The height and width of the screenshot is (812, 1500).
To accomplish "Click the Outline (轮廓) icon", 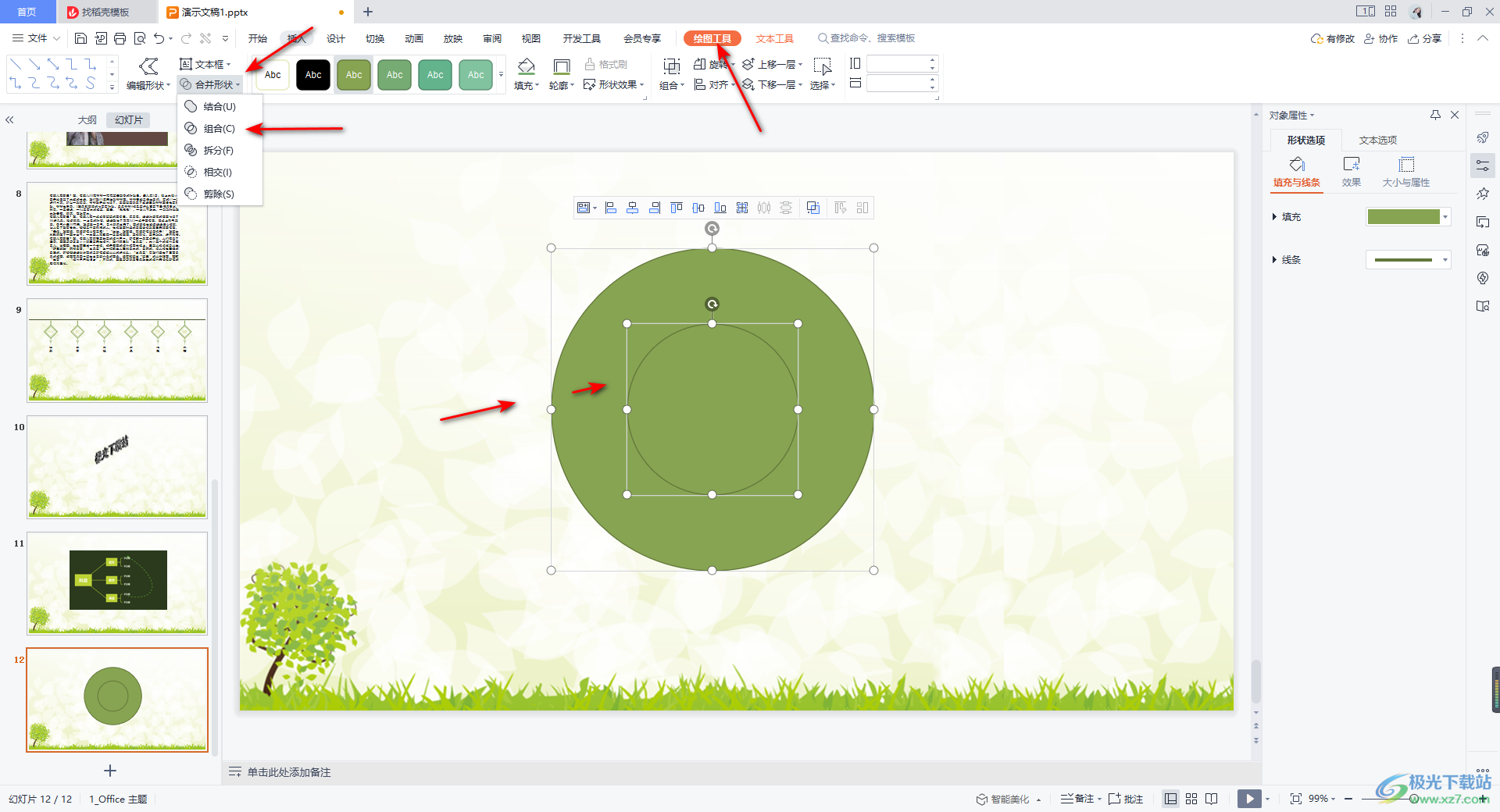I will point(561,67).
